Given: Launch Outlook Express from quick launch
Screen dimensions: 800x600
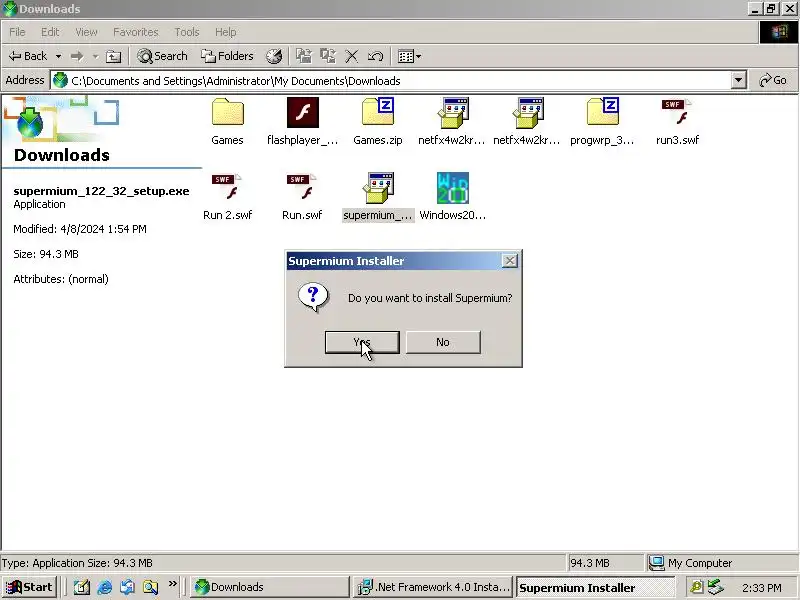Looking at the screenshot, I should coord(128,587).
